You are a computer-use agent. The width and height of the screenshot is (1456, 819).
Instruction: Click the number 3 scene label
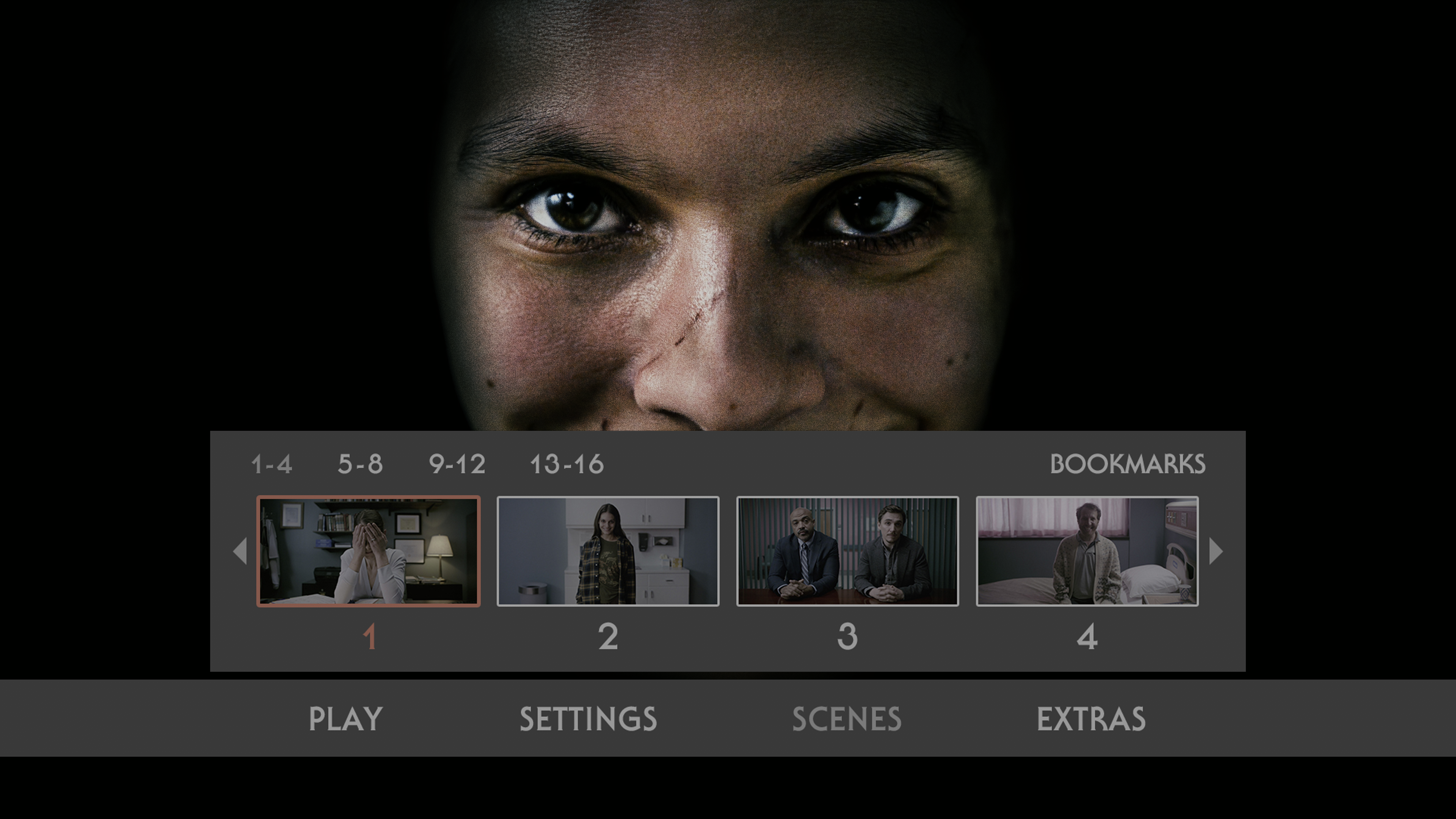point(847,637)
